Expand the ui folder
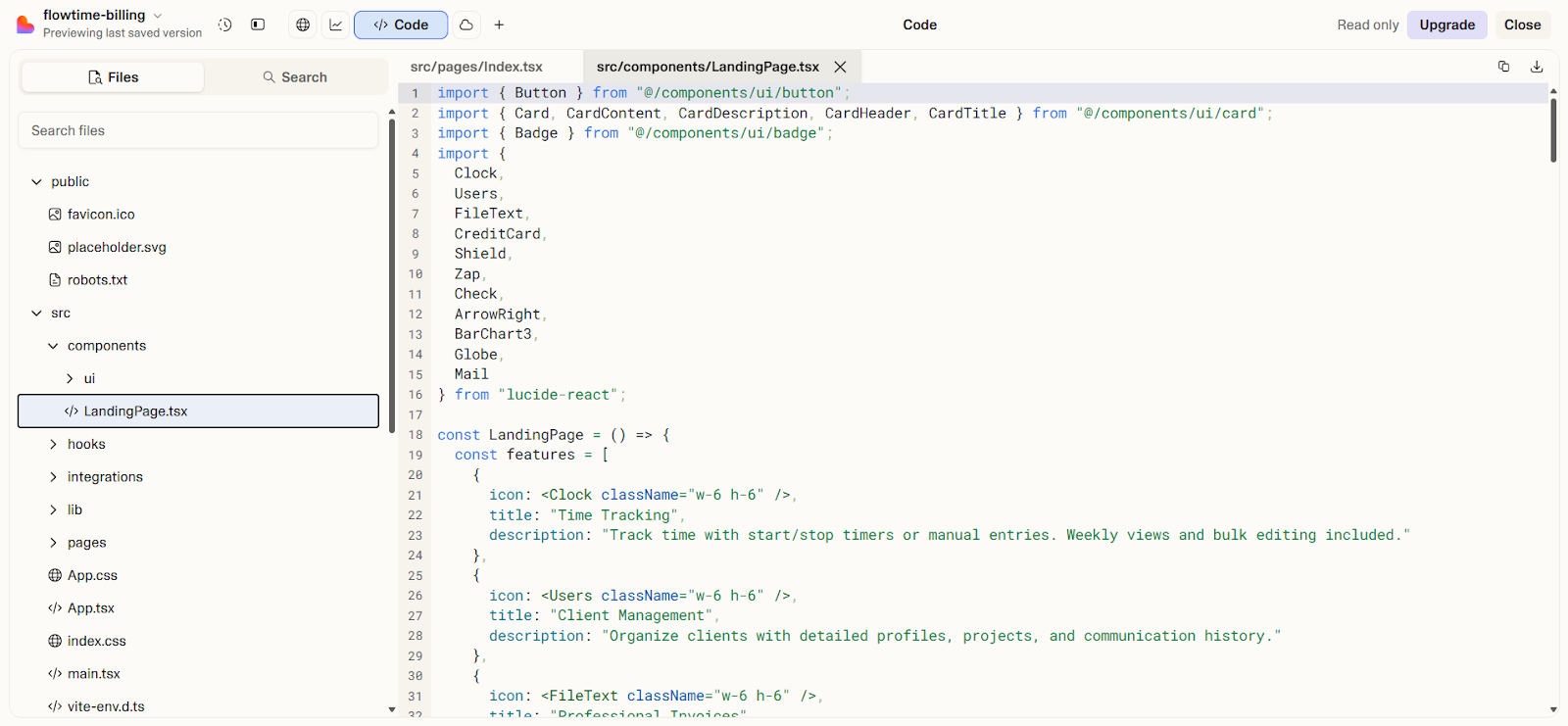This screenshot has height=726, width=1568. (70, 378)
